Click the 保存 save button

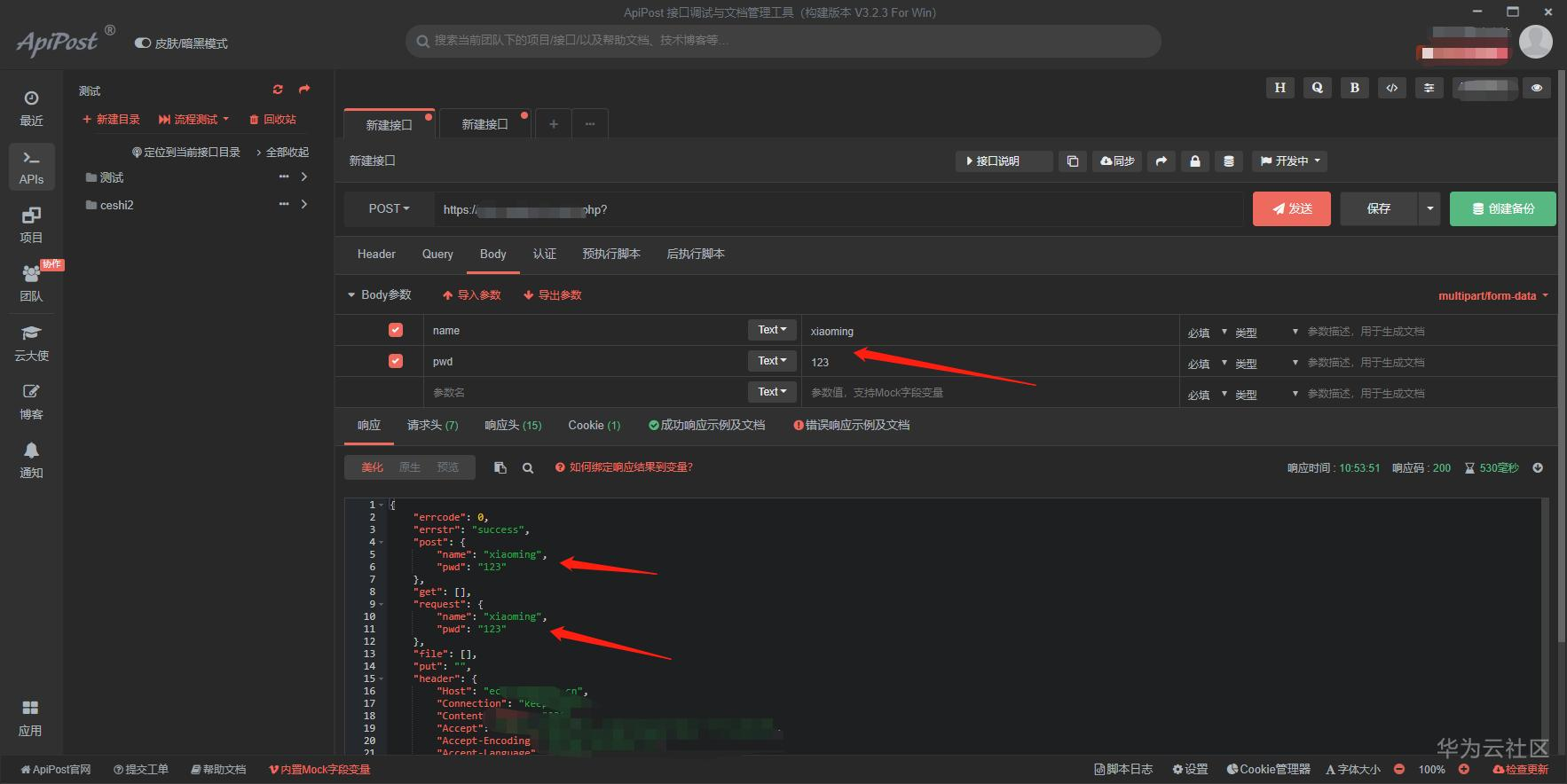1379,208
